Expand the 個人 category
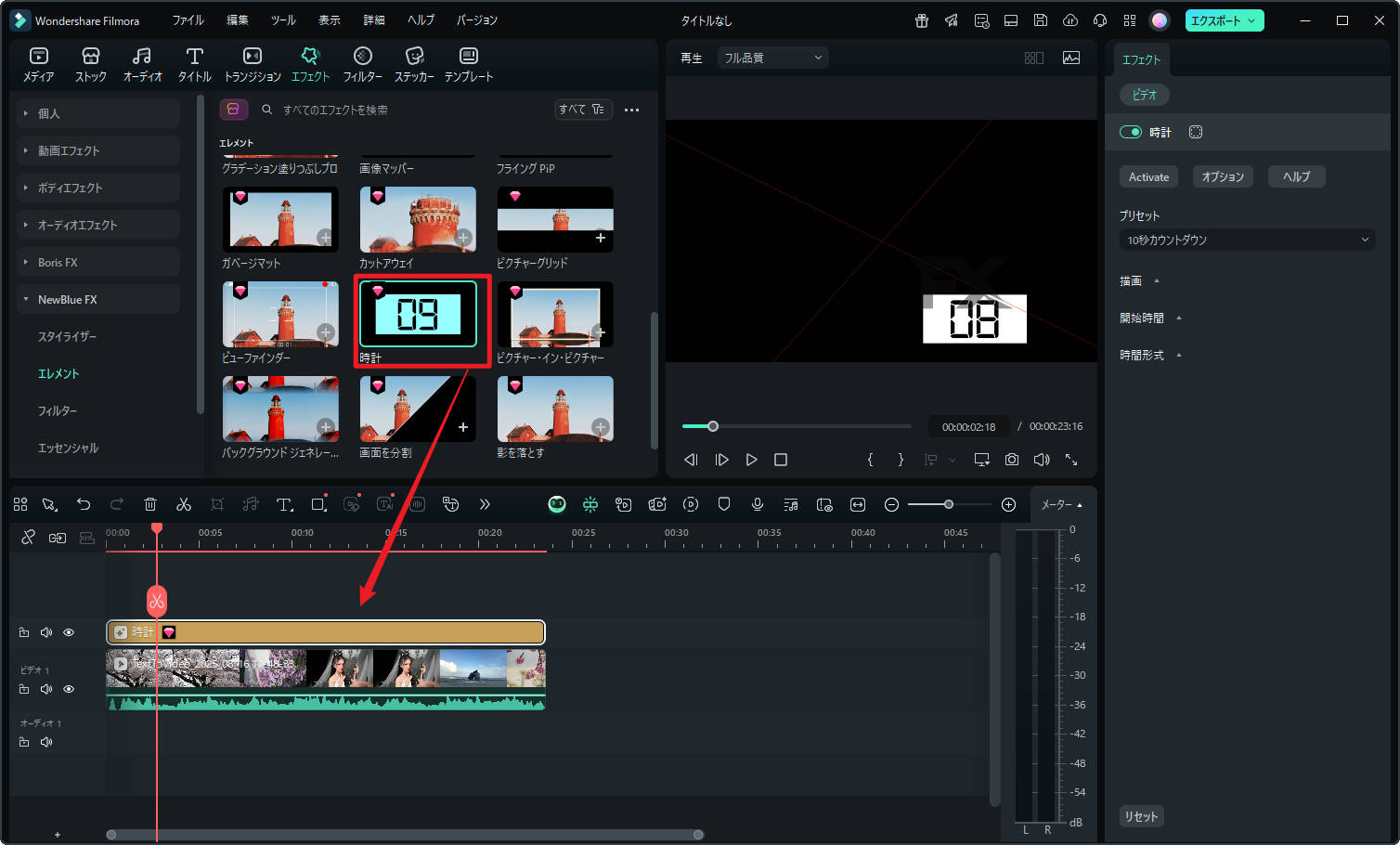 tap(98, 113)
